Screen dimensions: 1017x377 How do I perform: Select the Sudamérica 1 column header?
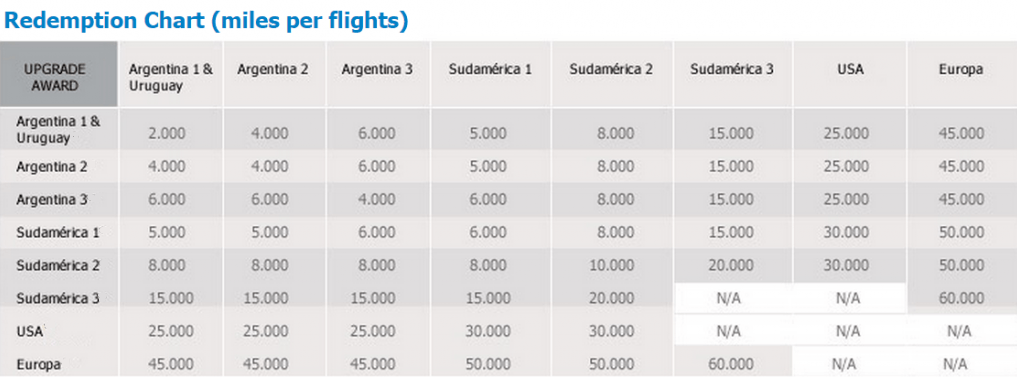tap(490, 70)
